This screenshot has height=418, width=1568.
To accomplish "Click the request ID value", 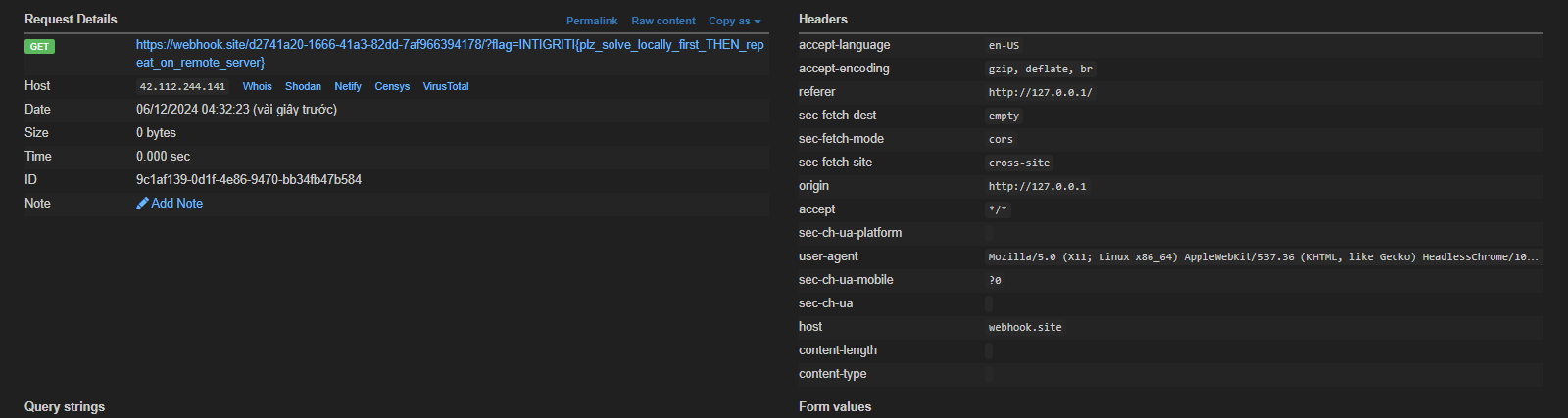I will (x=249, y=180).
